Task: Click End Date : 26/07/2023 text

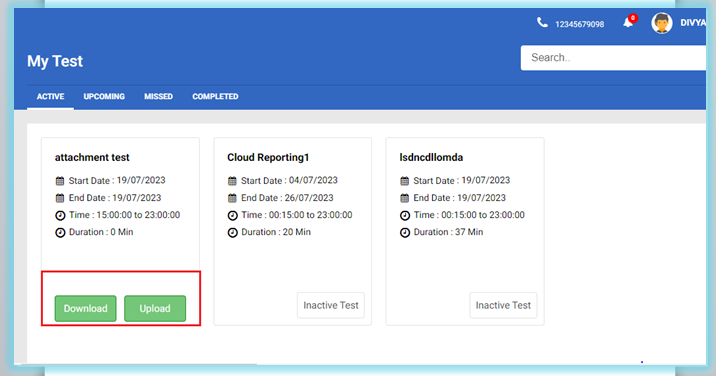Action: click(x=287, y=198)
